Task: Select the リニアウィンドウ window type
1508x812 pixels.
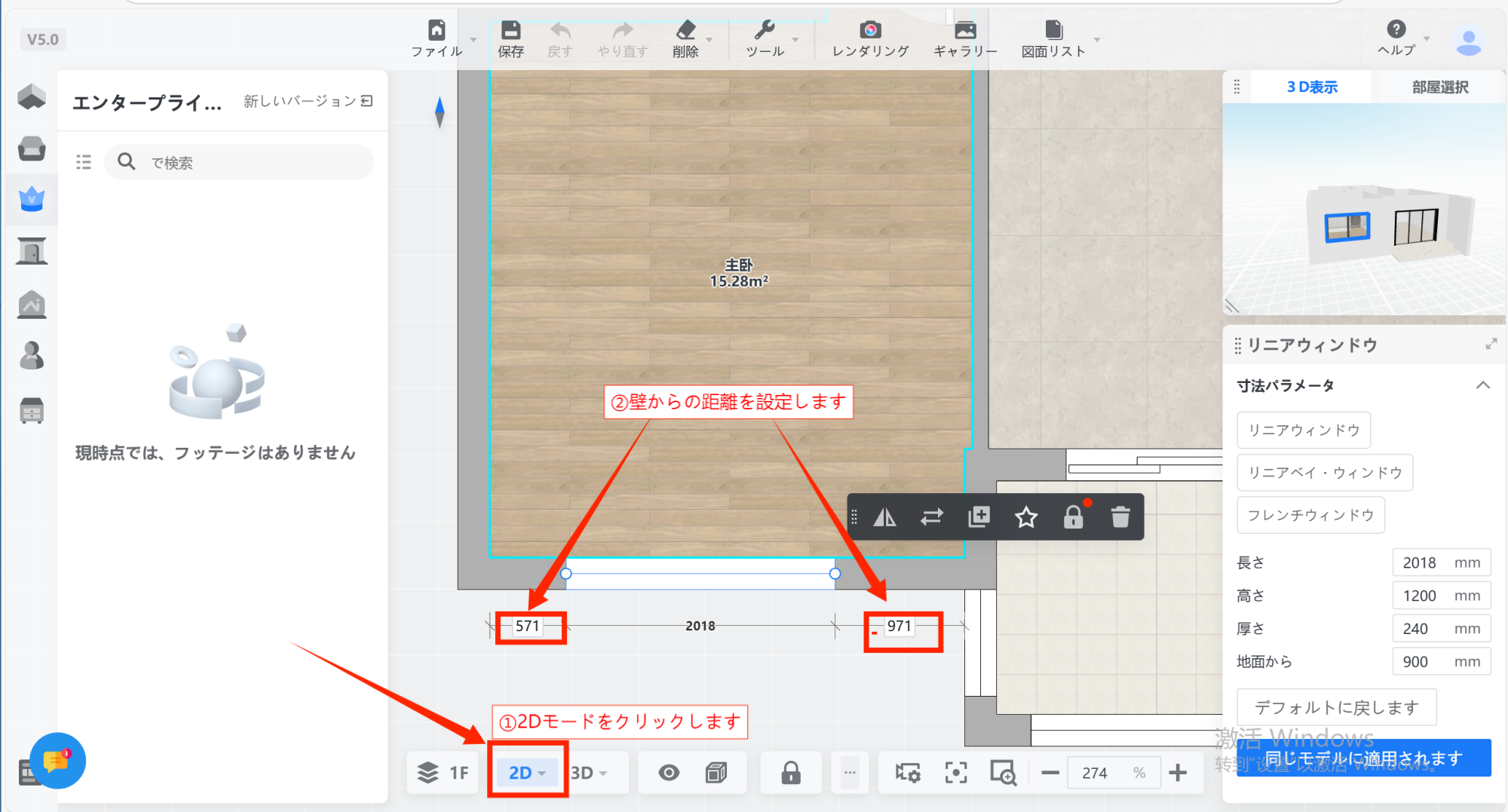Action: pos(1304,431)
